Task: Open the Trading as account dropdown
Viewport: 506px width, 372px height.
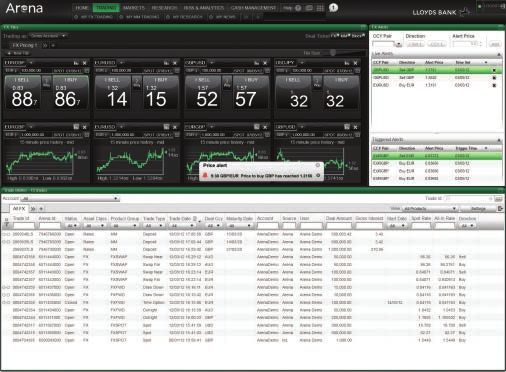Action: tap(48, 35)
